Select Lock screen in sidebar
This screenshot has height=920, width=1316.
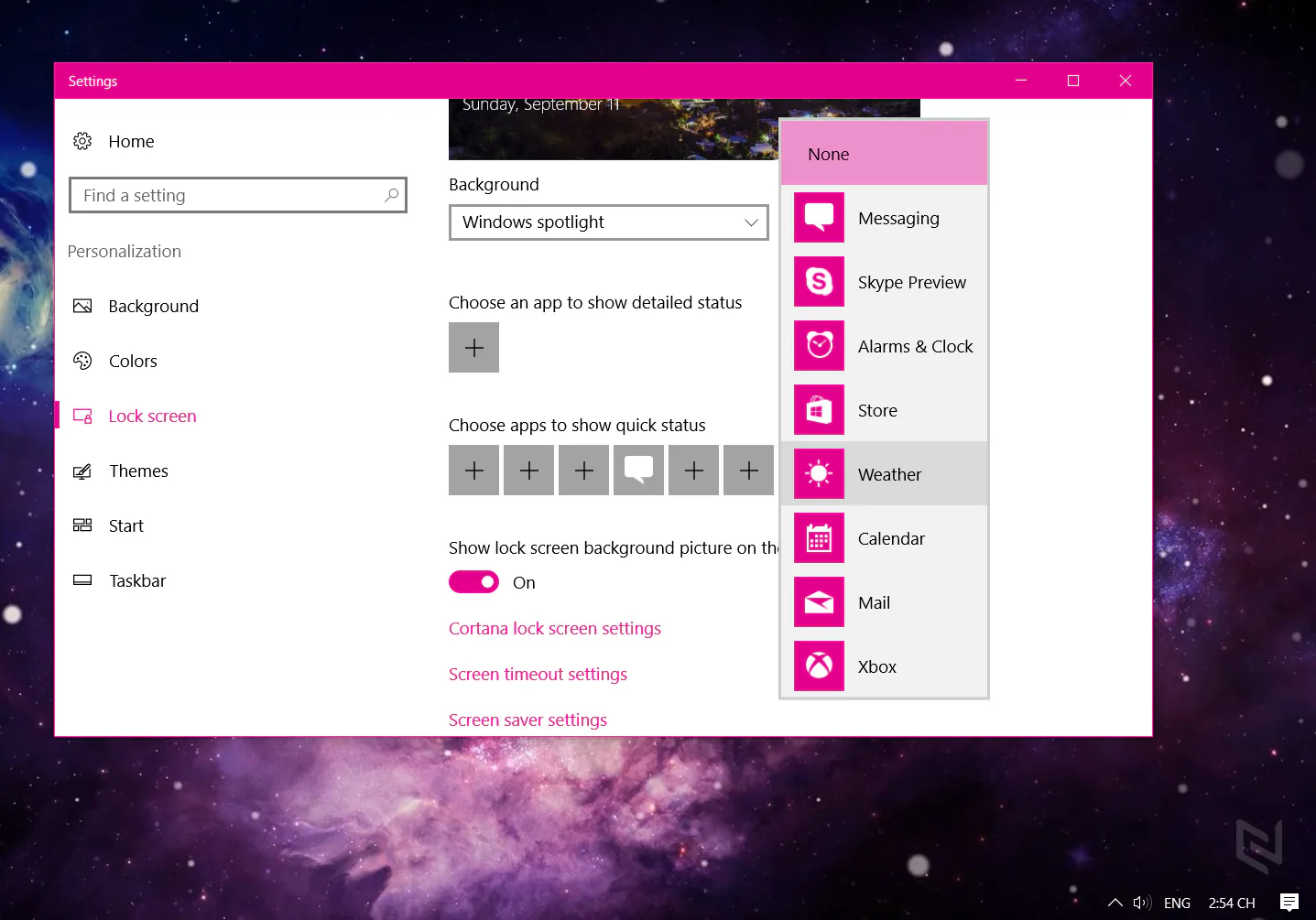point(152,416)
